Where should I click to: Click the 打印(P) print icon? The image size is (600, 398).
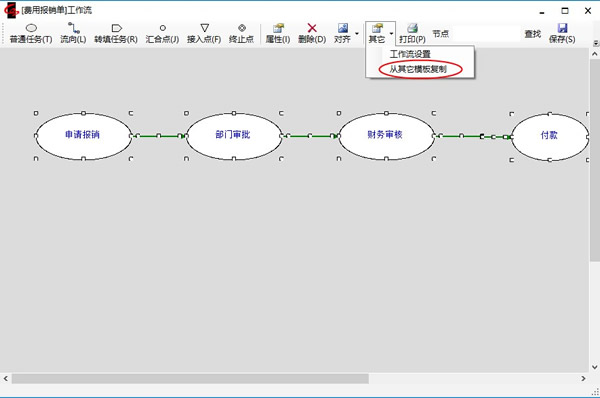tap(412, 28)
